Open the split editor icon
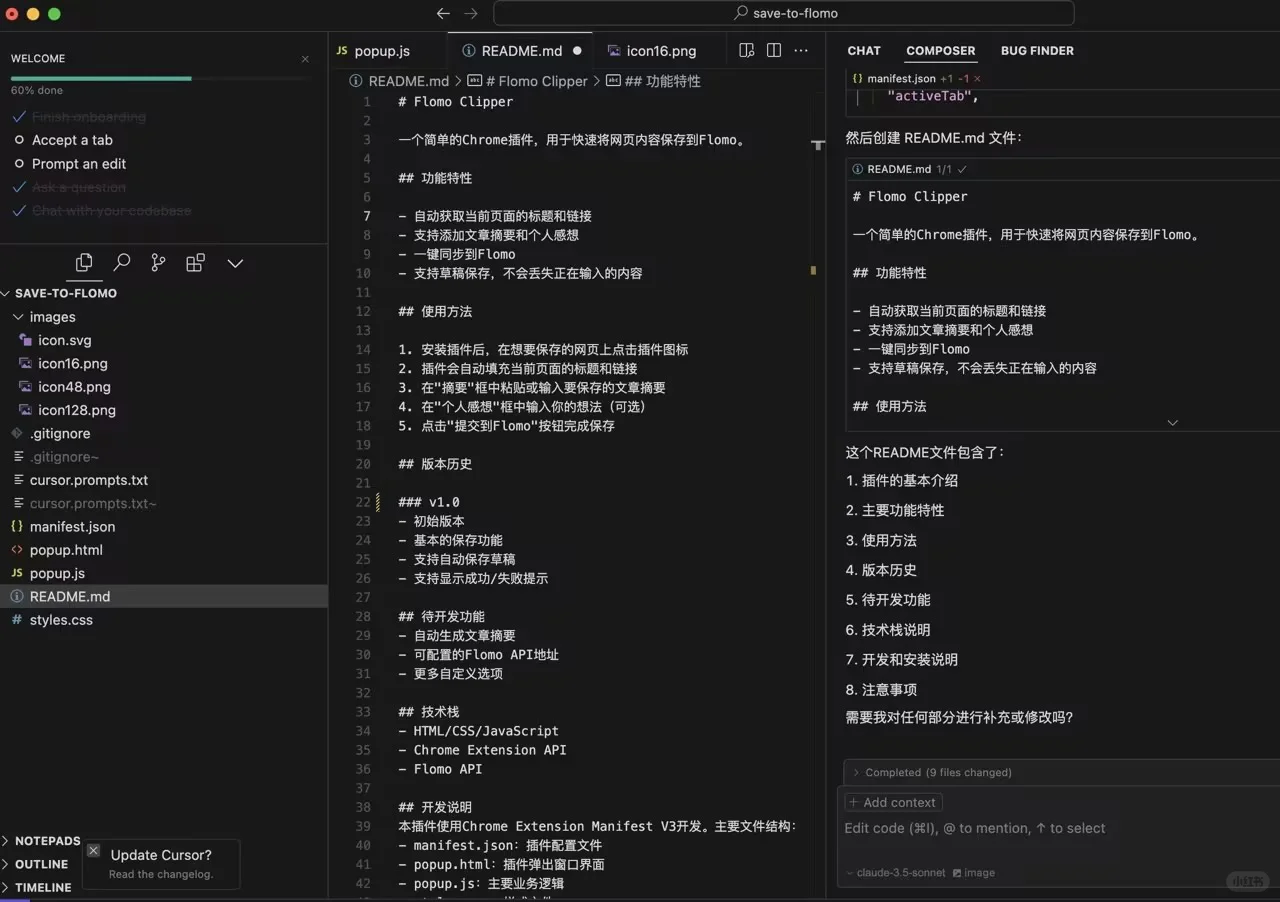 point(773,50)
